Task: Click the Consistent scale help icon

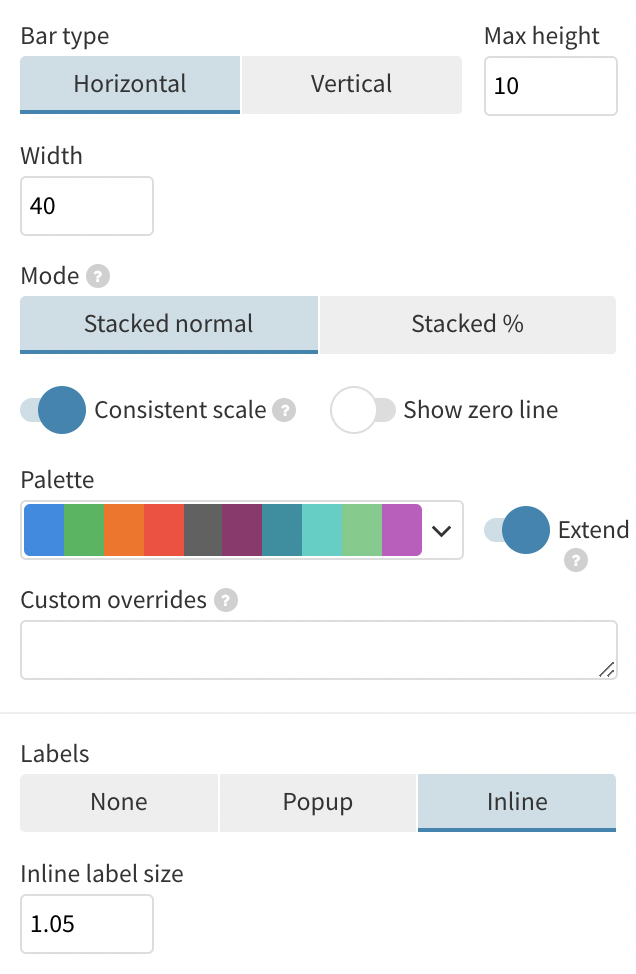Action: click(286, 410)
